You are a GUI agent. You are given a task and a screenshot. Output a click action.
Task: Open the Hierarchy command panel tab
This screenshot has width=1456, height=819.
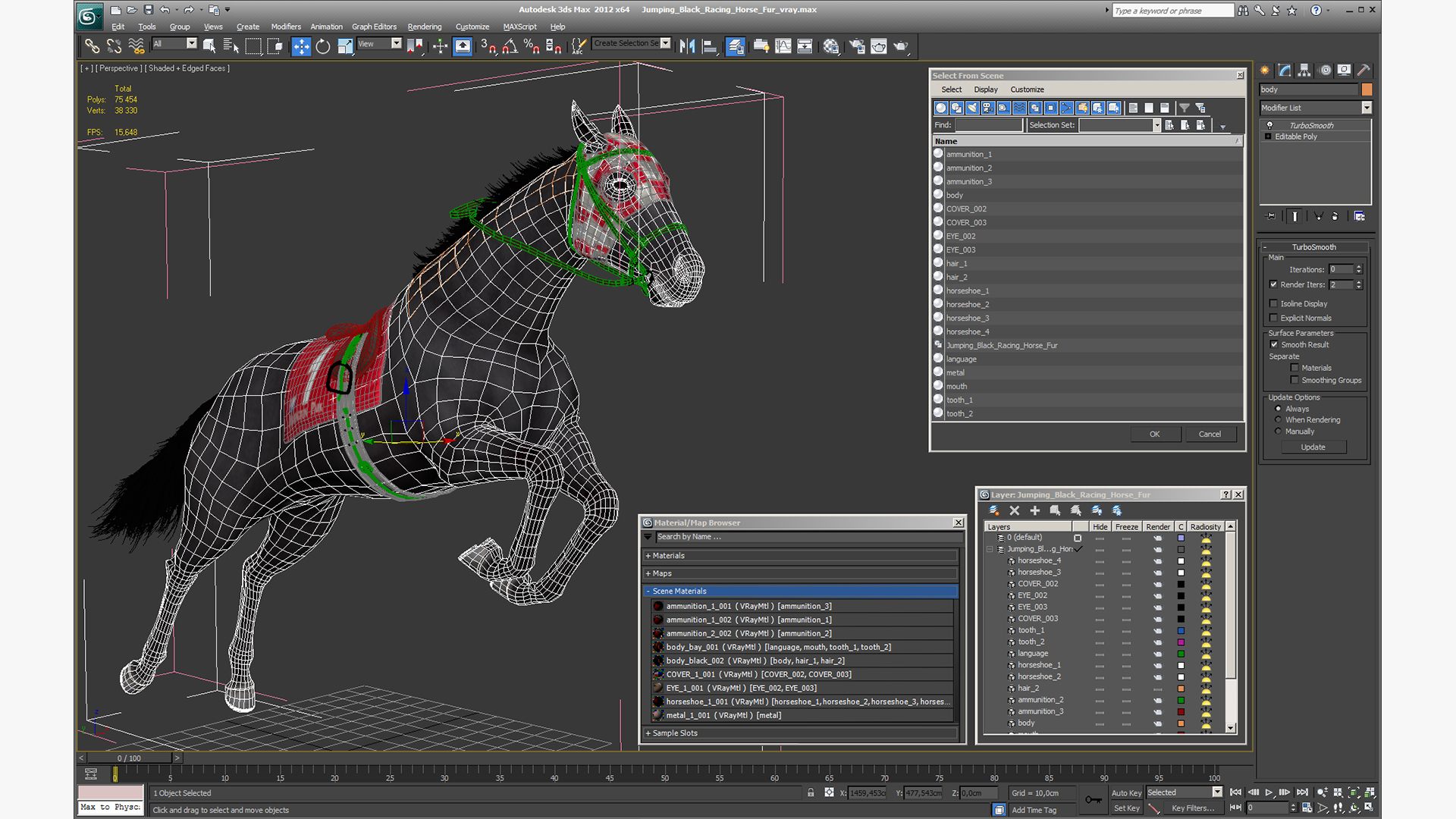click(x=1304, y=70)
